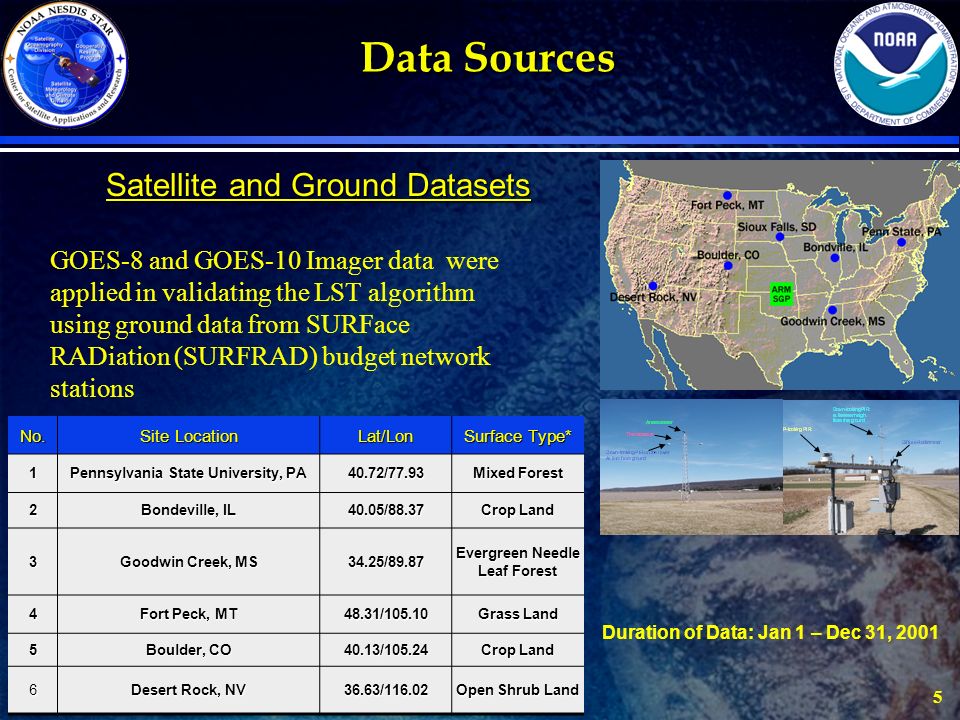The image size is (960, 720).
Task: Select the 'Bondeville, IL' cell
Action: point(189,510)
